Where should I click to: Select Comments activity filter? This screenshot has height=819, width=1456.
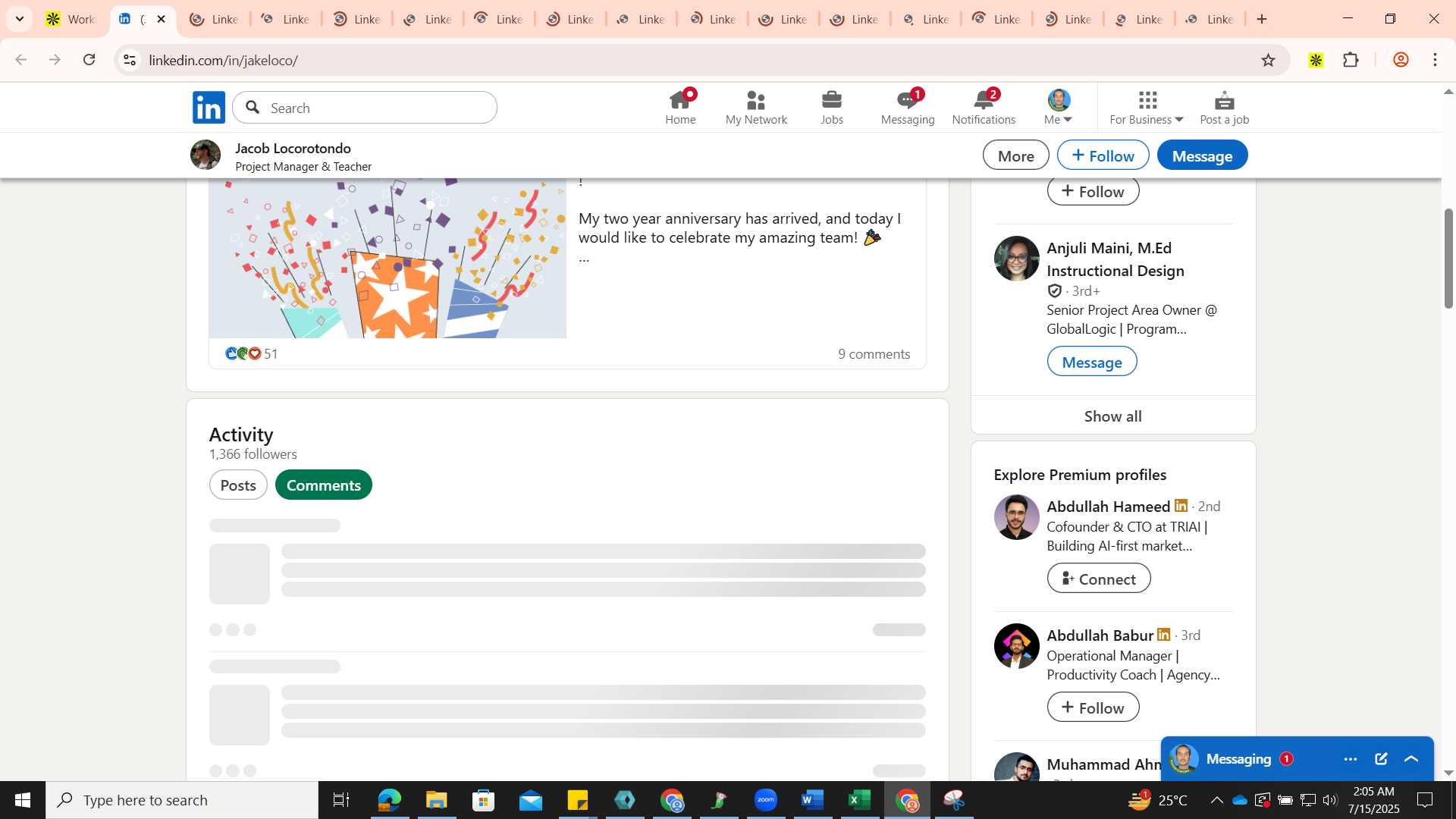click(324, 485)
